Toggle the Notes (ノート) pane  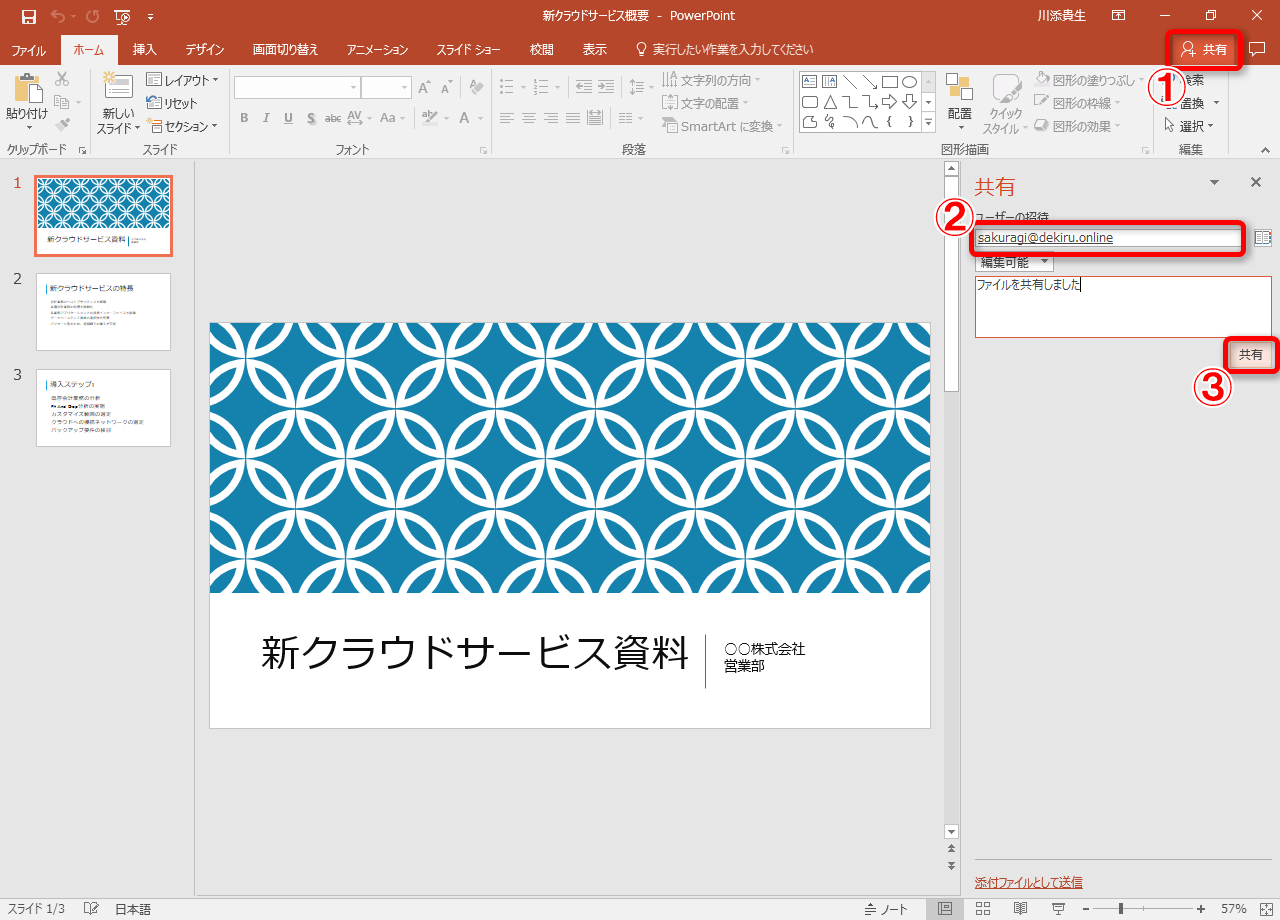pos(886,909)
